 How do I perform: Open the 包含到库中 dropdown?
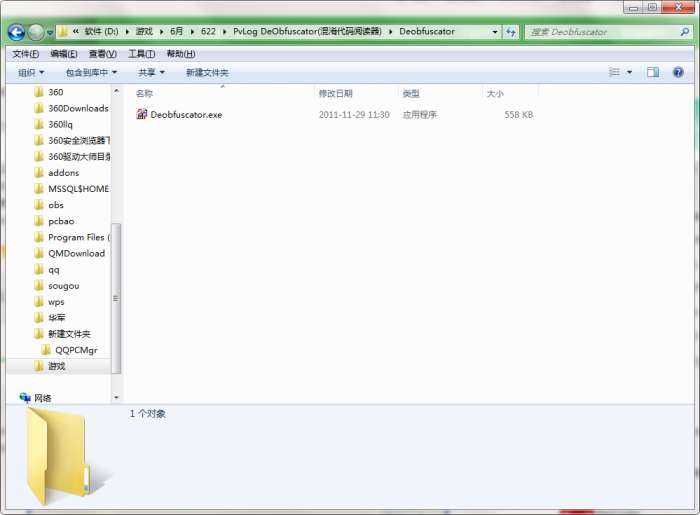pos(91,72)
